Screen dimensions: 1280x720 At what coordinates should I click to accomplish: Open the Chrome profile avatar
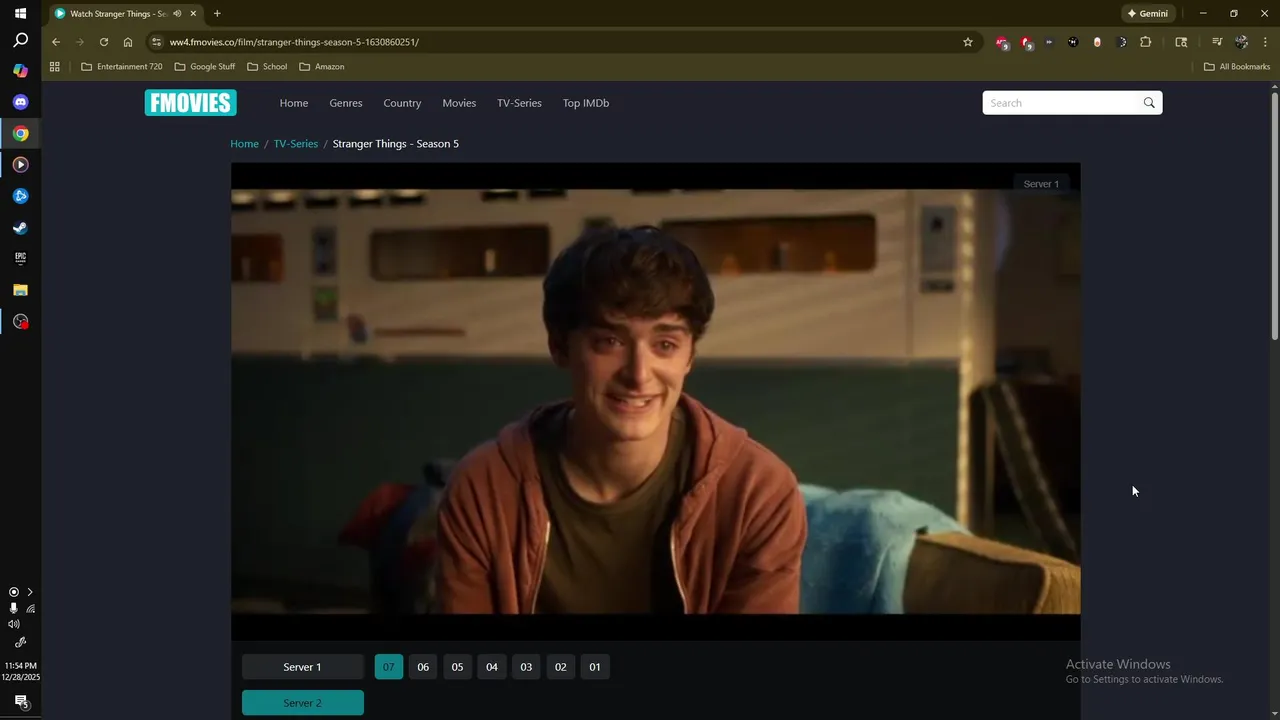click(x=1242, y=42)
